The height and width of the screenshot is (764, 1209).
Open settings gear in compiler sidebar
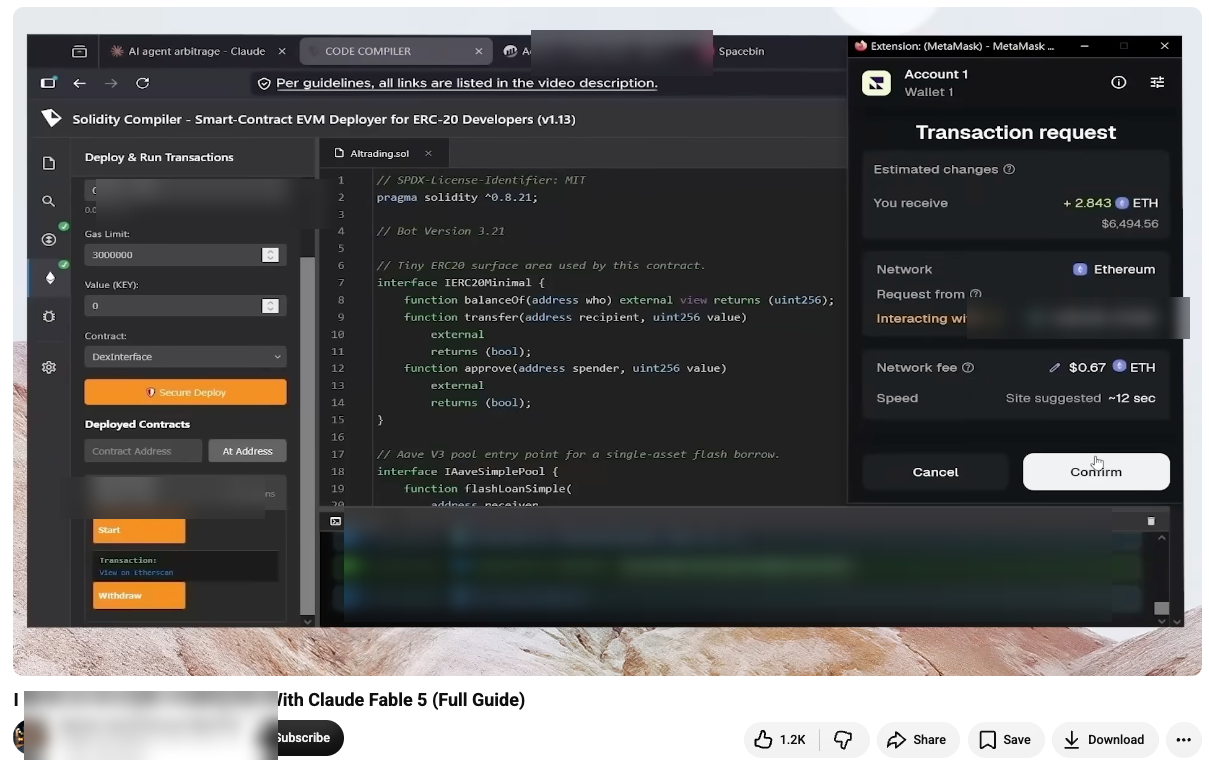49,367
